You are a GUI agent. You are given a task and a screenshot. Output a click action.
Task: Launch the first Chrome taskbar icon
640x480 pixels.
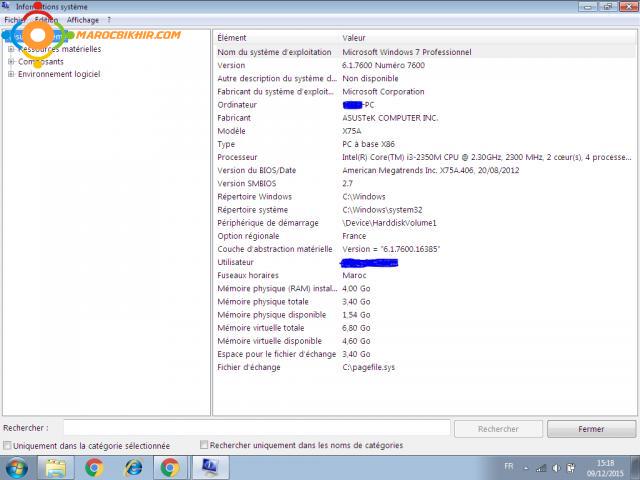click(94, 468)
